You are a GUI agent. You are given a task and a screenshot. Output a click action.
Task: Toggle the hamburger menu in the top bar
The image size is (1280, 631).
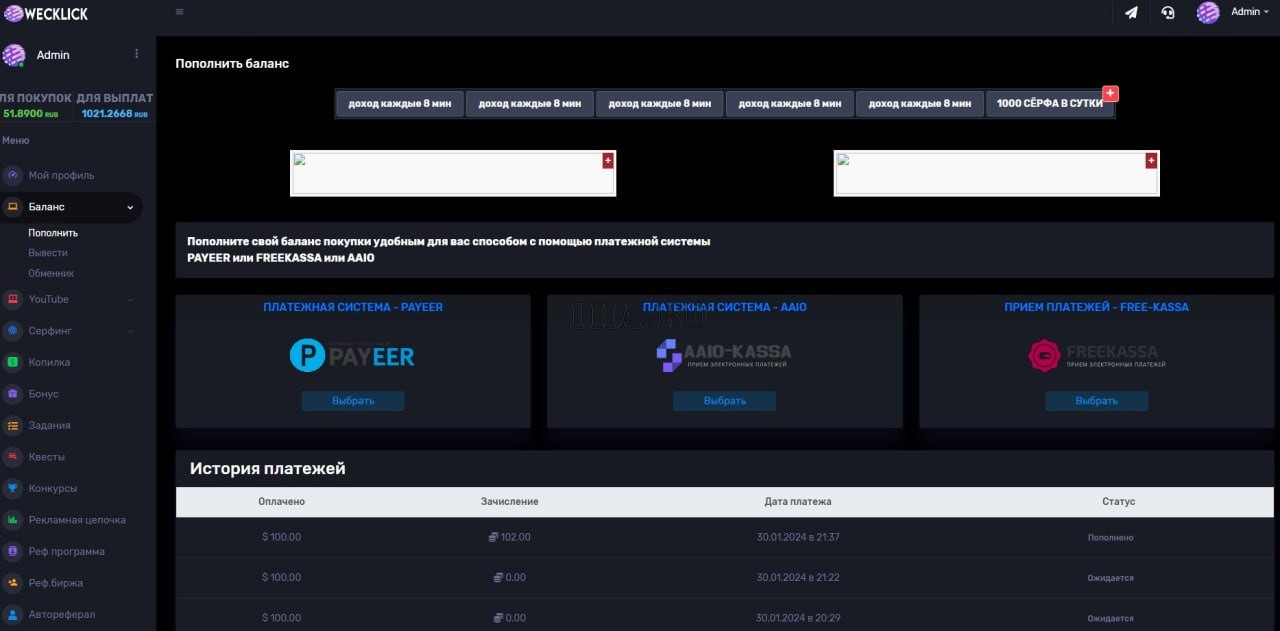tap(179, 12)
